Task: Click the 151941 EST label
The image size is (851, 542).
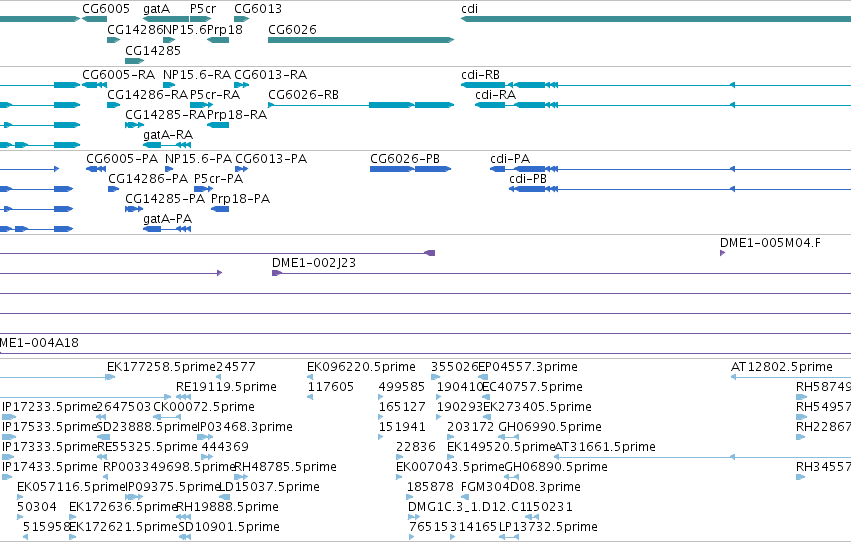Action: tap(402, 427)
